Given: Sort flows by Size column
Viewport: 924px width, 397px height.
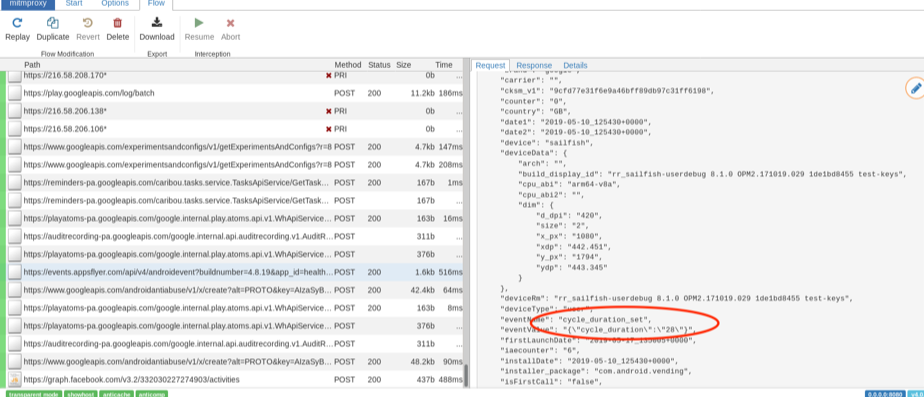Looking at the screenshot, I should point(404,65).
